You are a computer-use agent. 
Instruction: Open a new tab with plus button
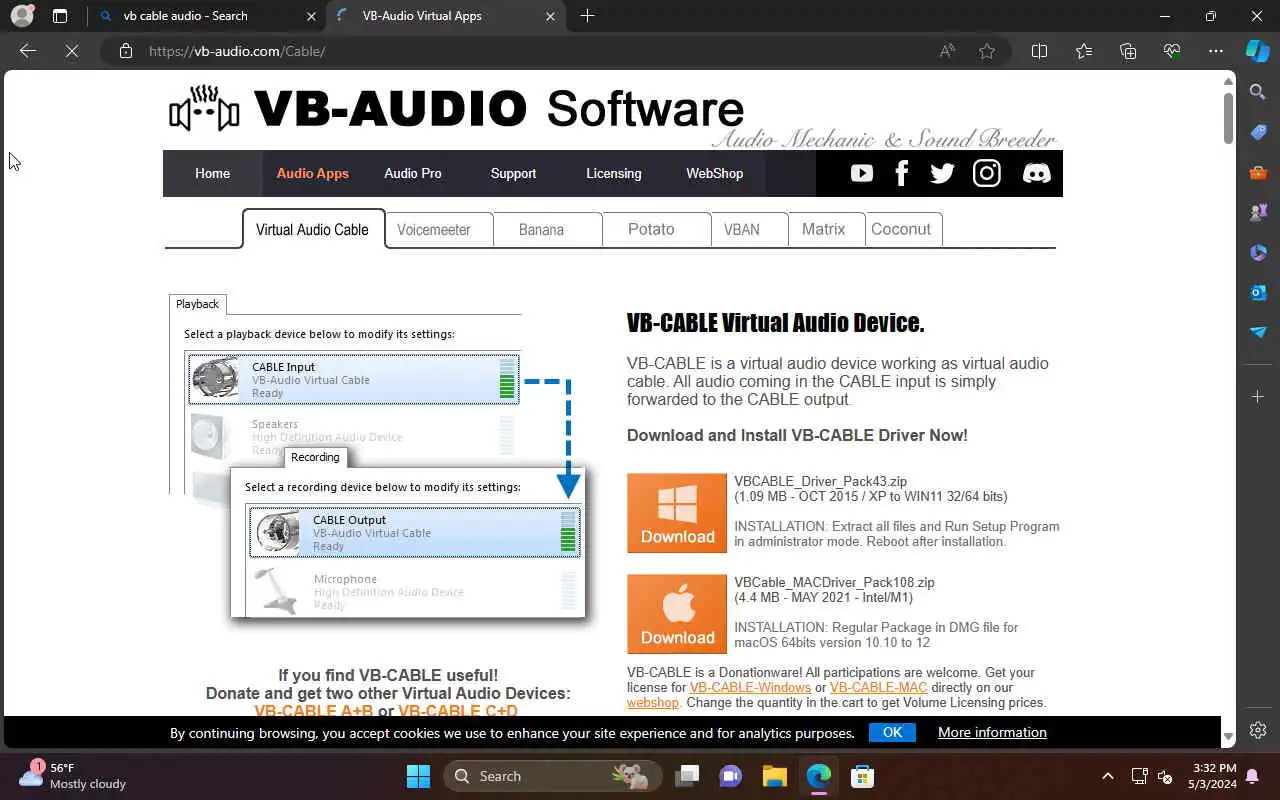(587, 16)
